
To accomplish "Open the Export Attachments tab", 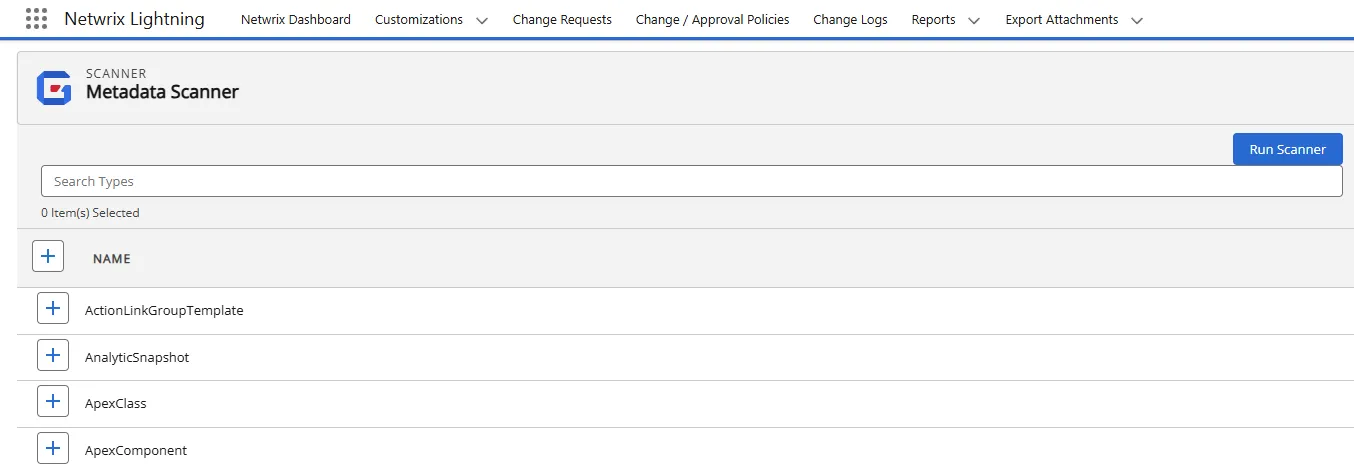I will coord(1062,19).
